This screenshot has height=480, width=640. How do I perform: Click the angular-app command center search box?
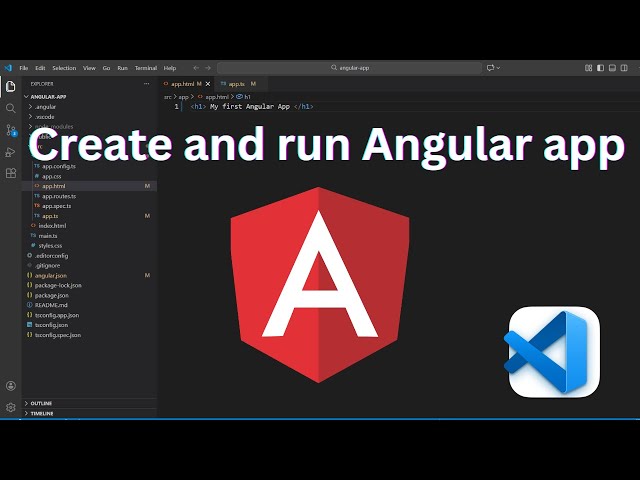tap(349, 68)
